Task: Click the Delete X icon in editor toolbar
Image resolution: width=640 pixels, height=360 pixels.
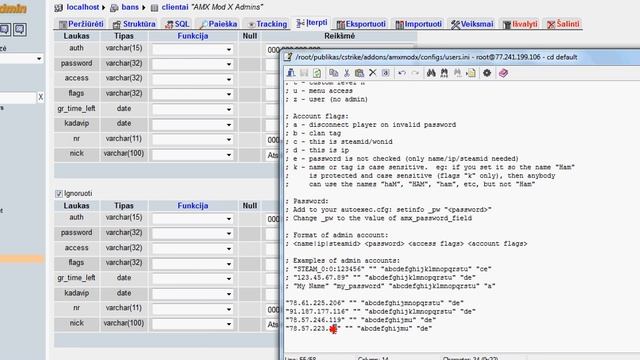Action: [372, 73]
